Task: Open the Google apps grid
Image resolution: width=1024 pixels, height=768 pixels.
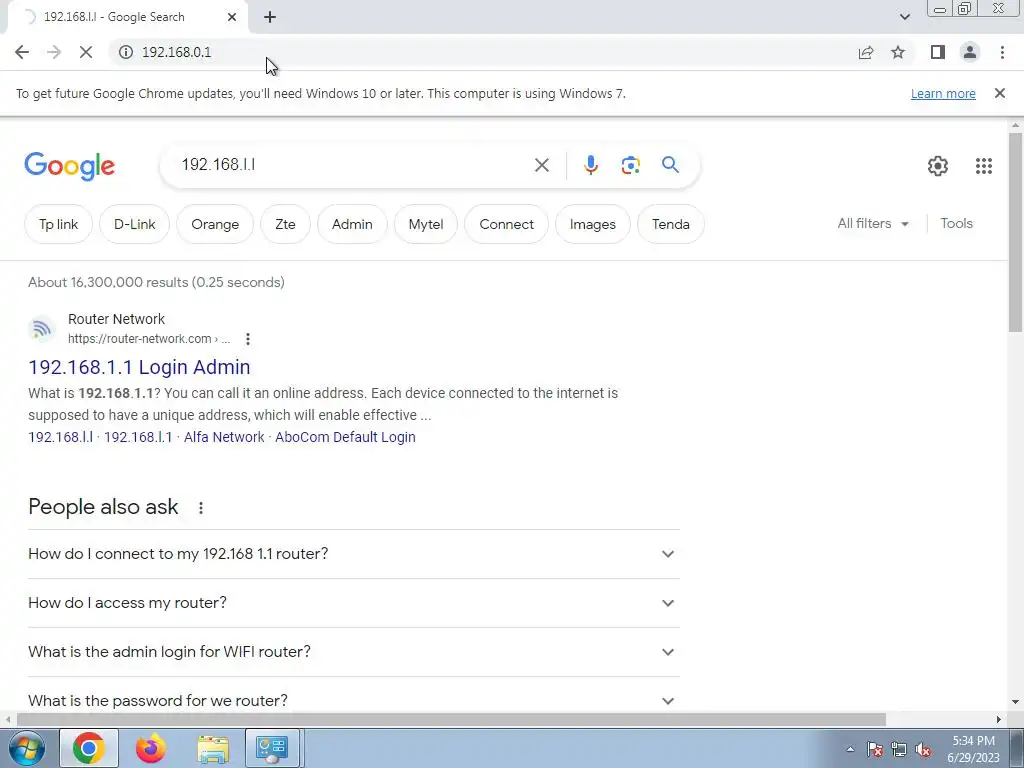Action: [984, 166]
